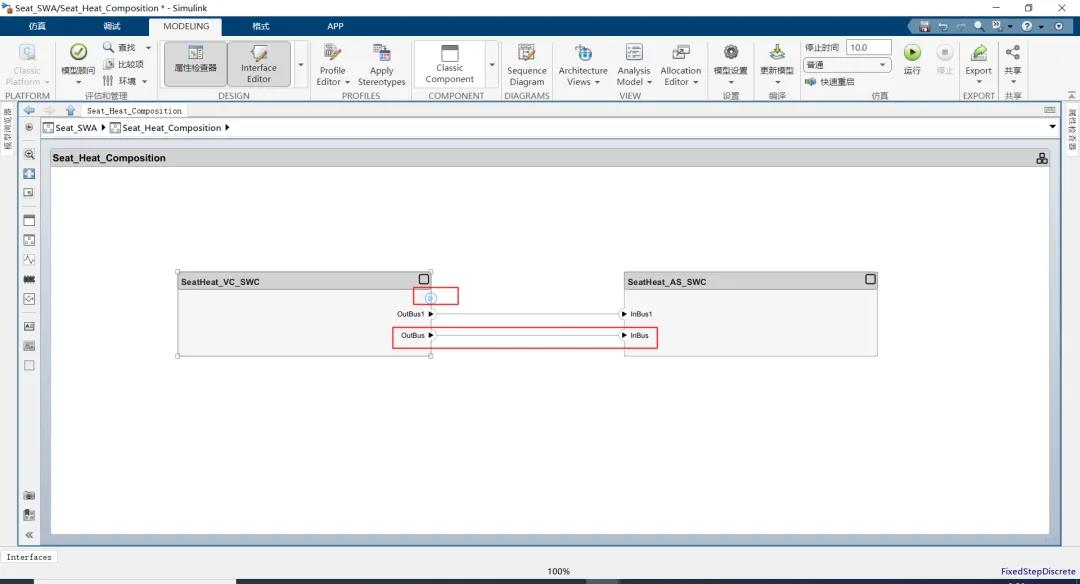Click the green Run simulation button

[x=912, y=54]
